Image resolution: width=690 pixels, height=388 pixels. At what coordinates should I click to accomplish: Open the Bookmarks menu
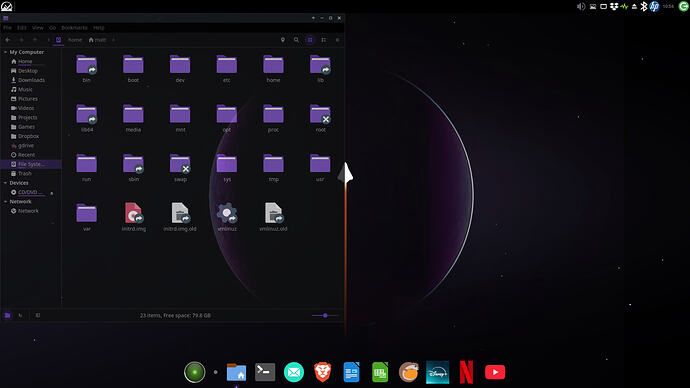coord(74,28)
